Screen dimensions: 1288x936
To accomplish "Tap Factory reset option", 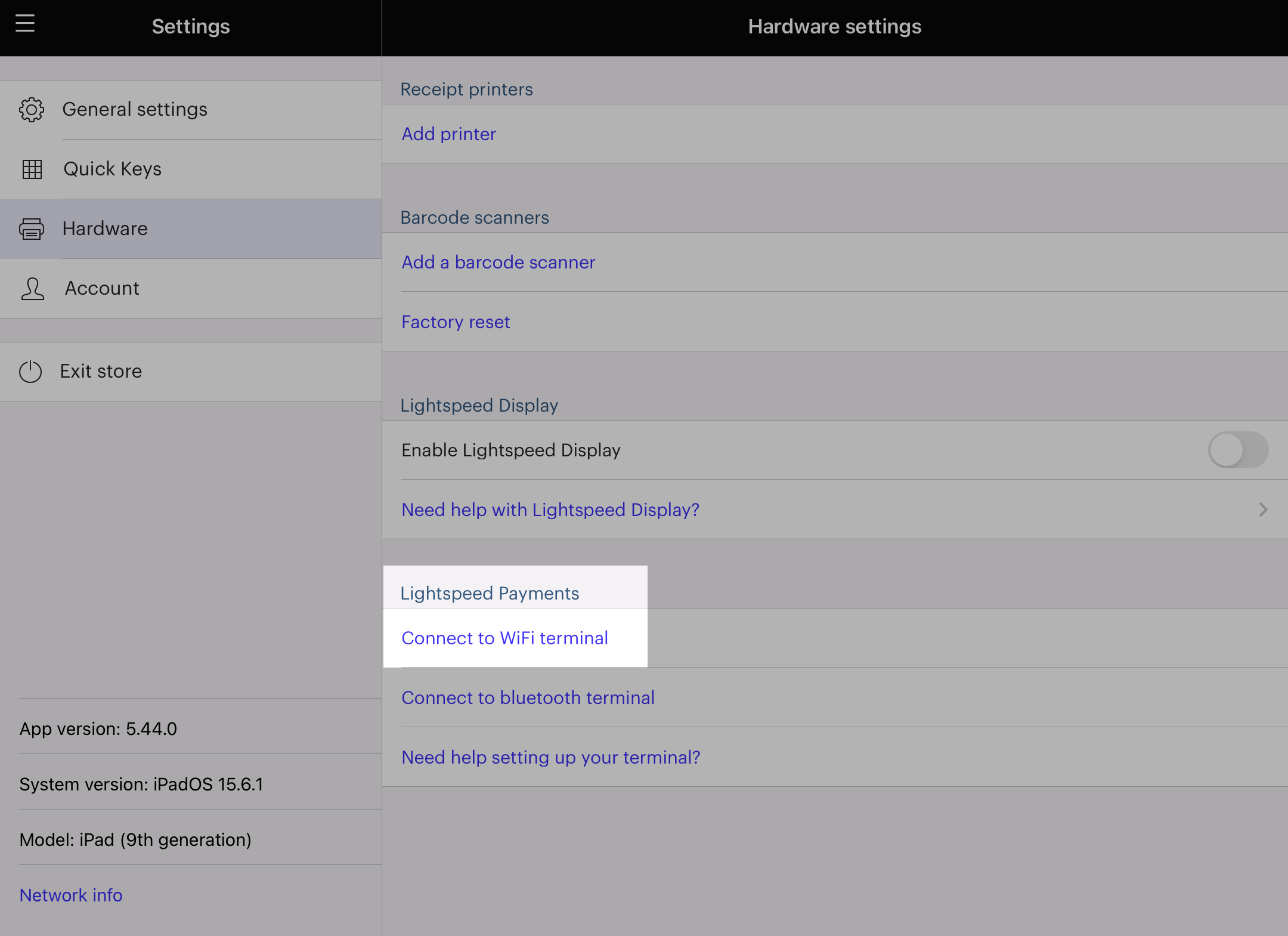I will [x=456, y=322].
